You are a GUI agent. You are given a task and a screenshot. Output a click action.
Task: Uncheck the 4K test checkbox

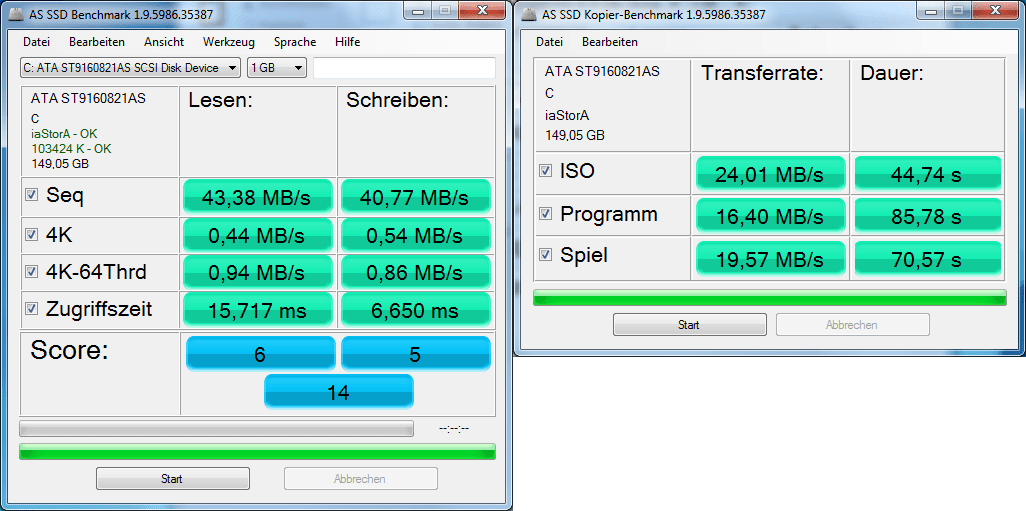pyautogui.click(x=31, y=235)
